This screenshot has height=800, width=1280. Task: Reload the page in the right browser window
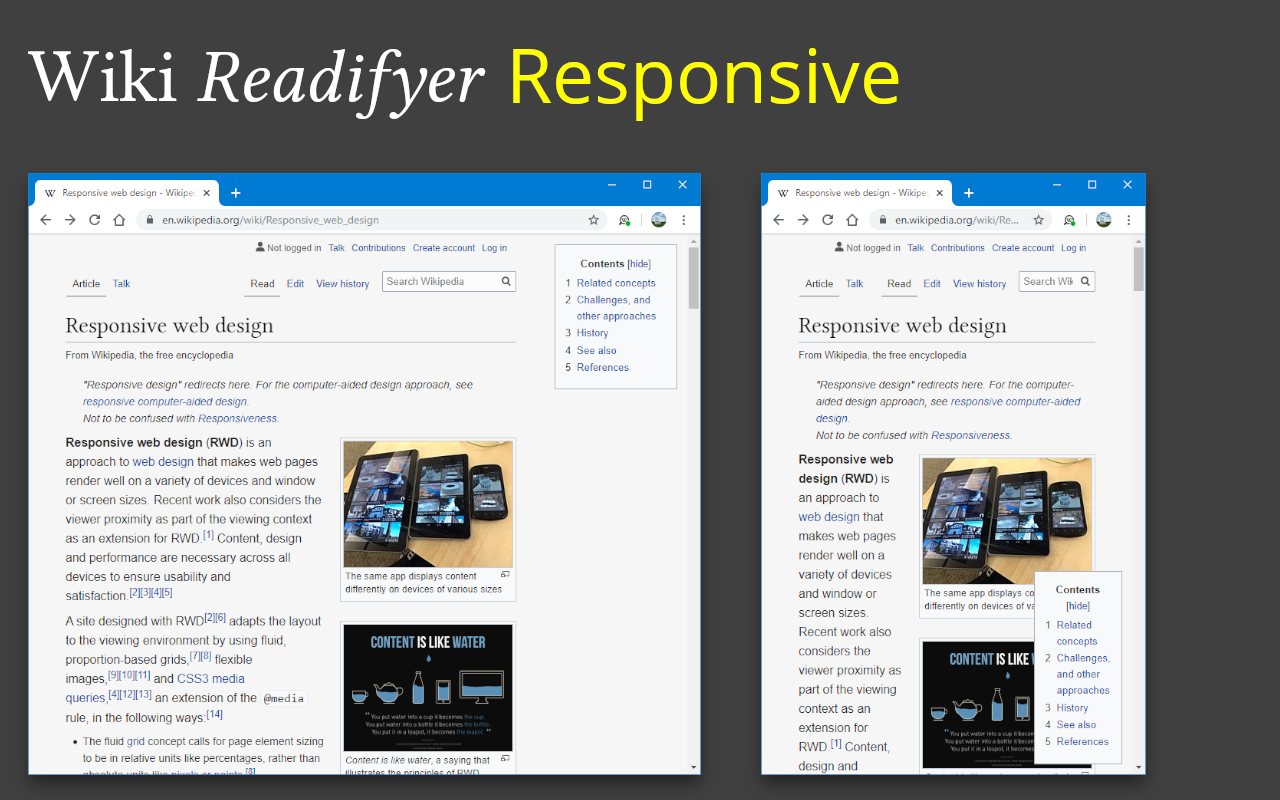(828, 220)
